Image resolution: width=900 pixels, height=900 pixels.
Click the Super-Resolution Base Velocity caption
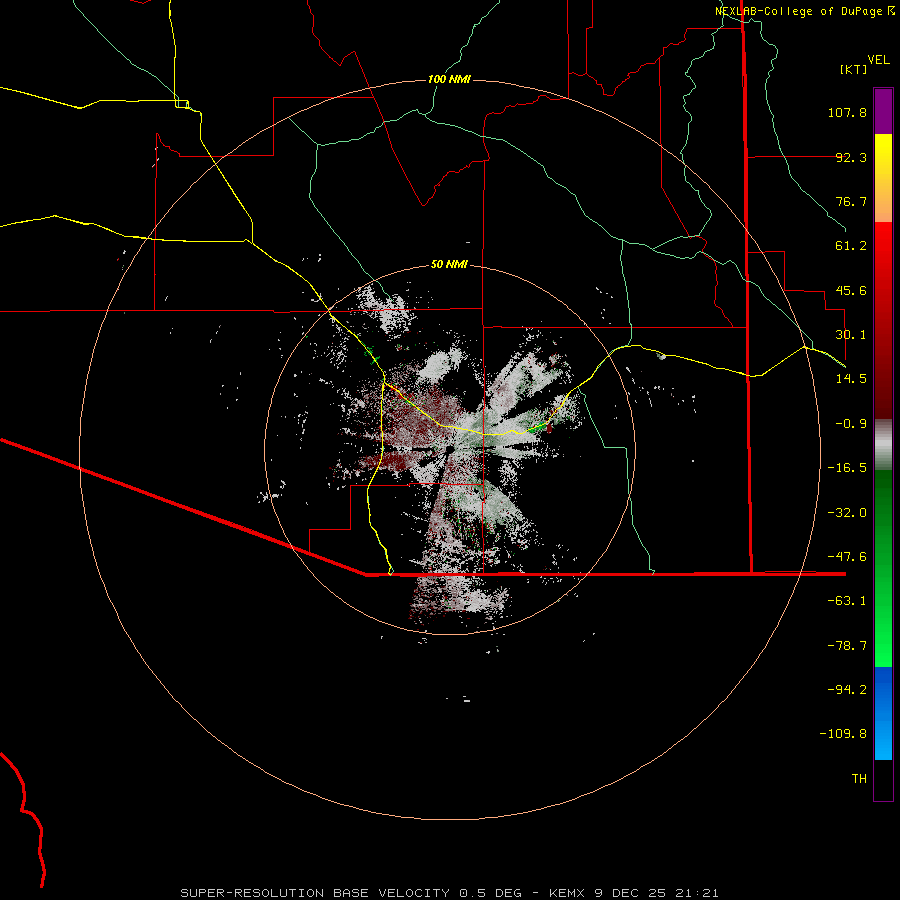[x=449, y=893]
